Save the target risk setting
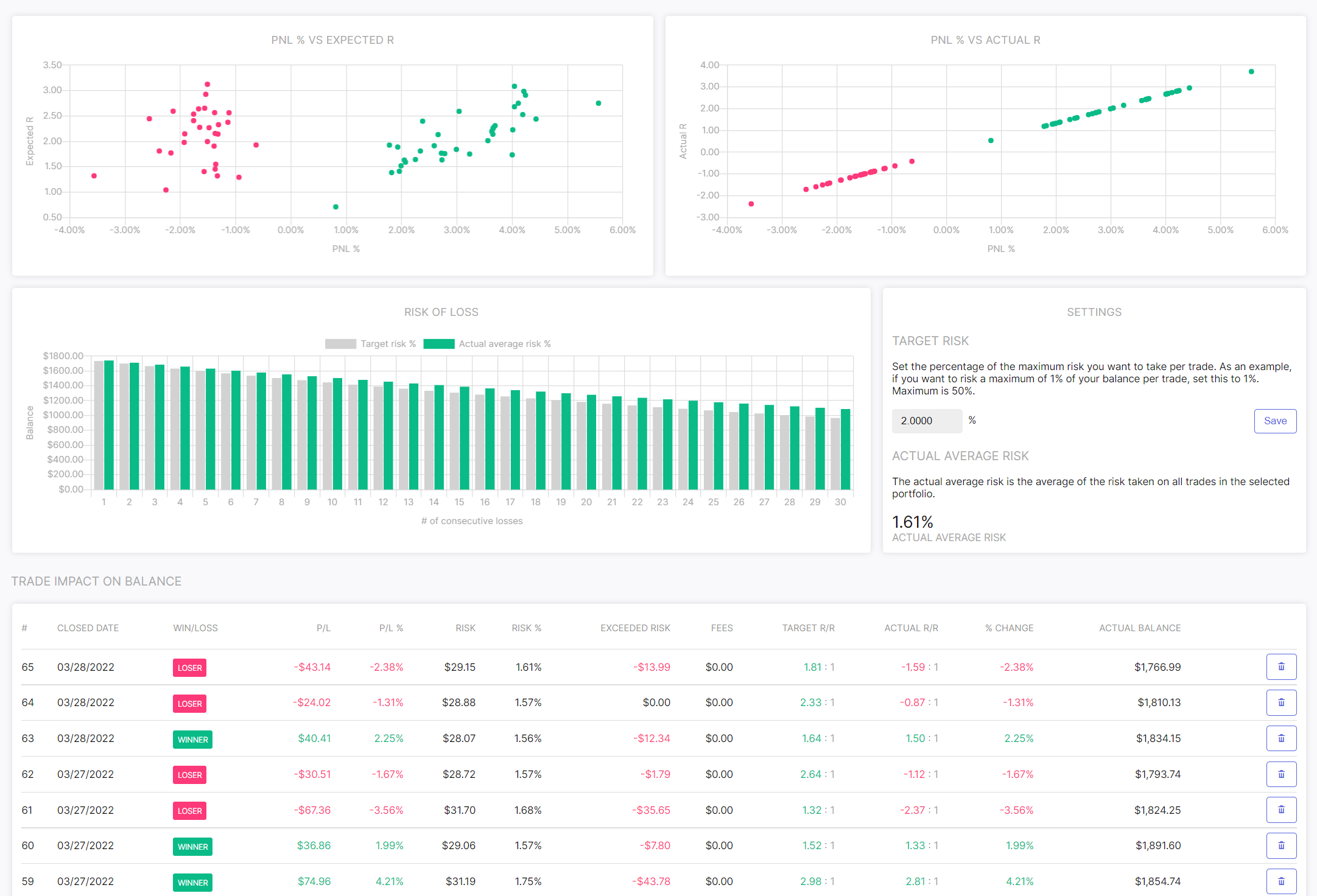1317x896 pixels. tap(1275, 421)
